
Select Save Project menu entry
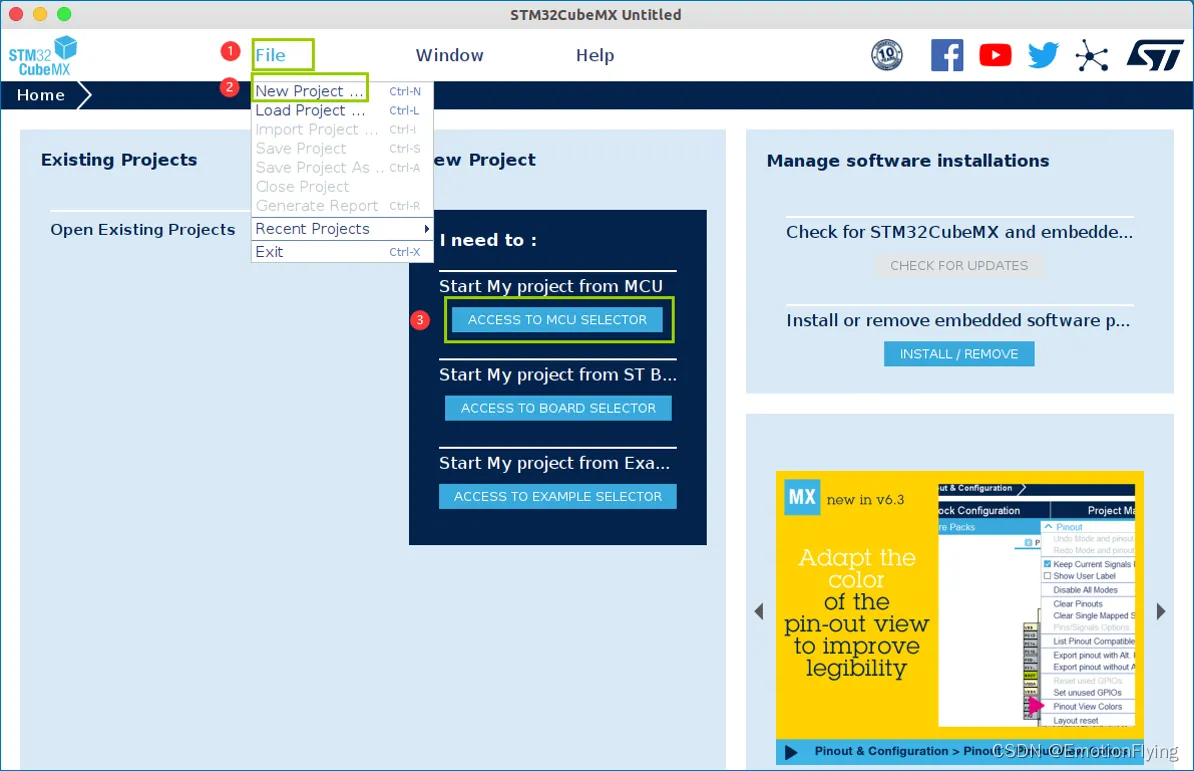(x=342, y=148)
